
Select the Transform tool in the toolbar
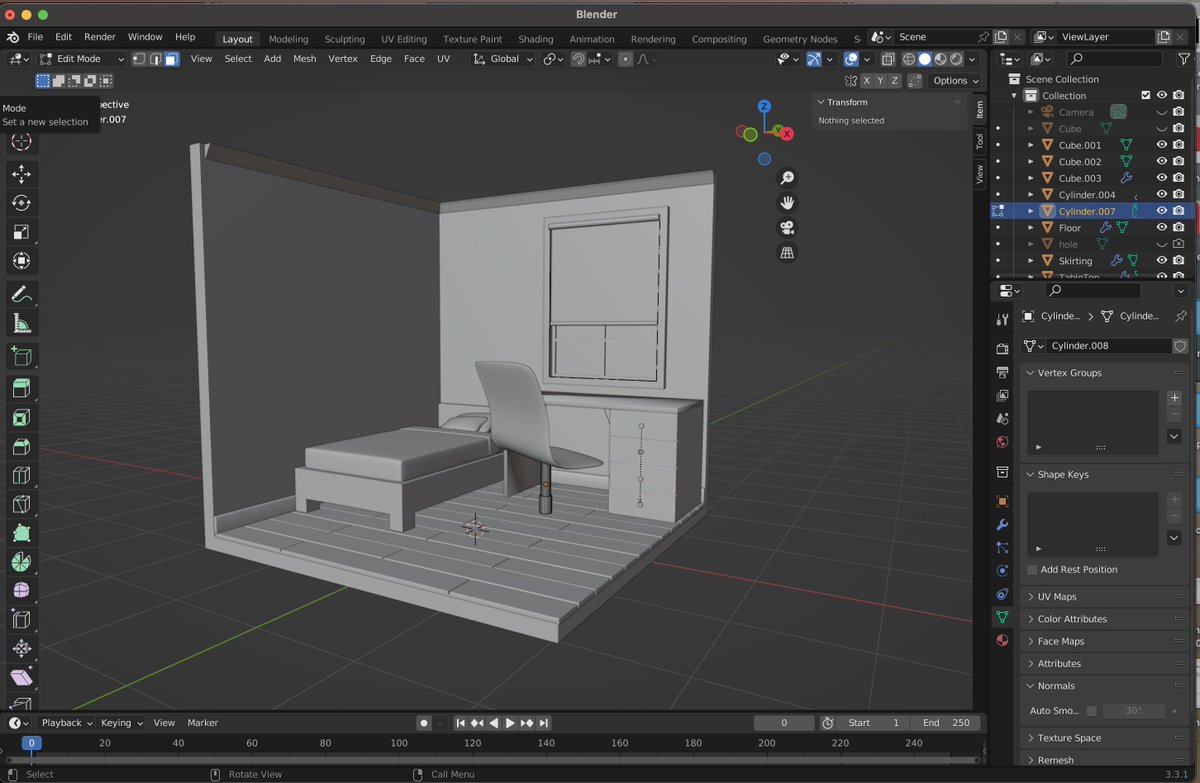(21, 261)
